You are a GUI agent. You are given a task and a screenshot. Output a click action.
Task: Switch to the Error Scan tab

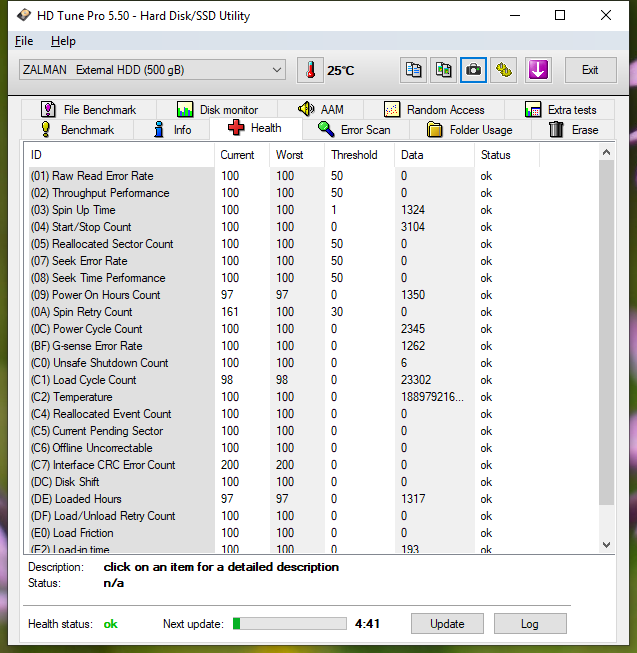click(x=355, y=130)
